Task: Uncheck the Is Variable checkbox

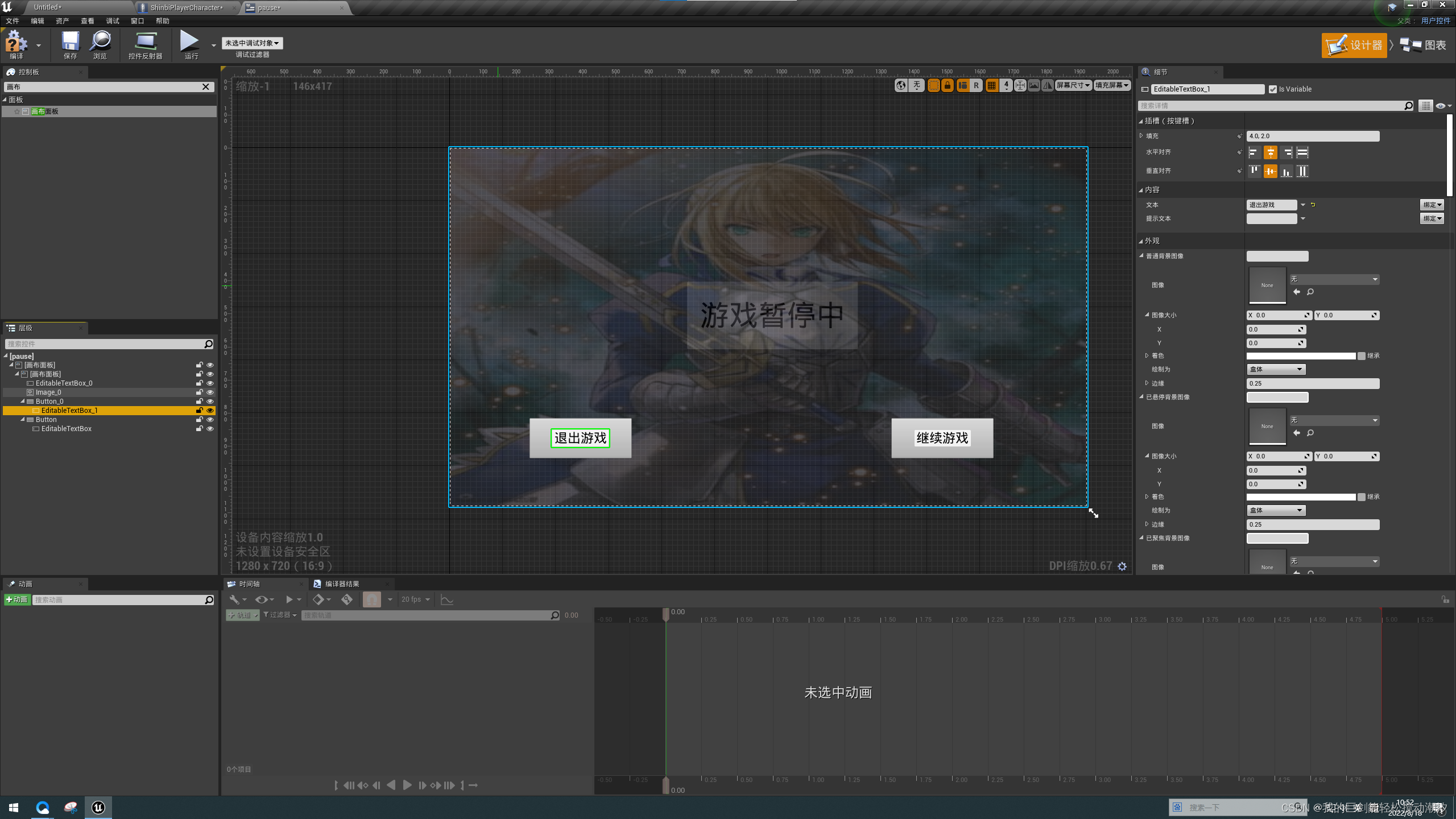Action: 1273,89
